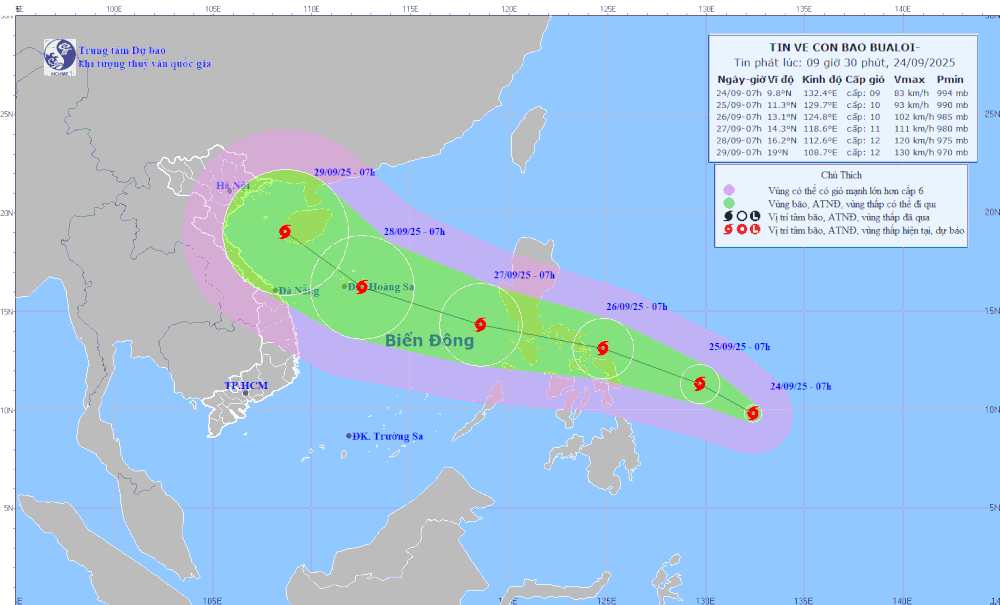This screenshot has height=605, width=1000.
Task: Click the red current-position storm symbol in legend
Action: 729,230
